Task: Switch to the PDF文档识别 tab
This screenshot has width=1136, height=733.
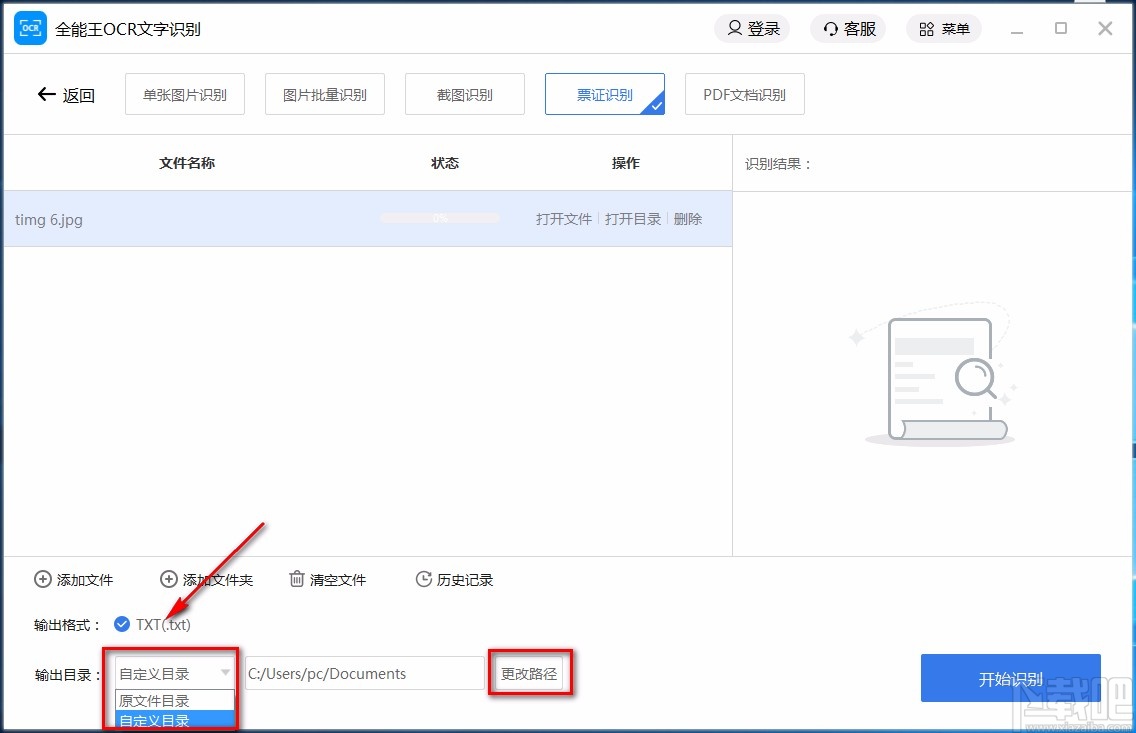Action: pyautogui.click(x=744, y=93)
